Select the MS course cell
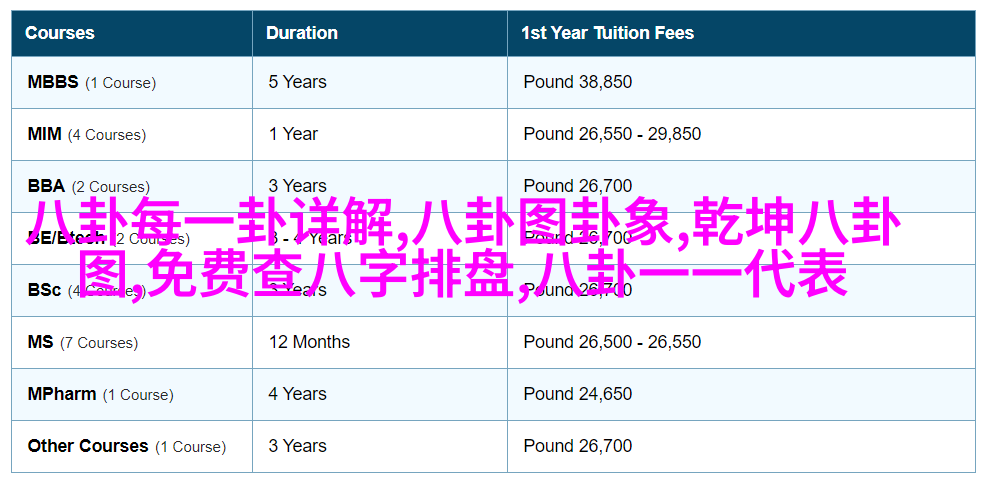Image resolution: width=984 pixels, height=483 pixels. point(132,342)
